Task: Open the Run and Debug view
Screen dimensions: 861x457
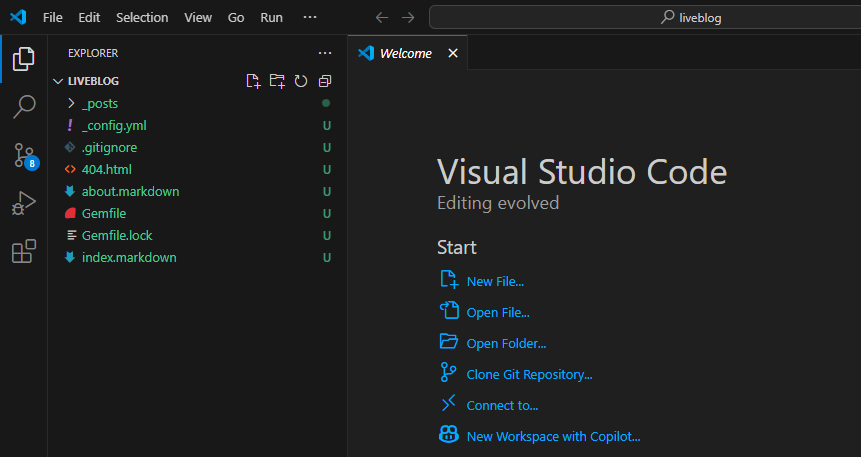Action: coord(24,203)
